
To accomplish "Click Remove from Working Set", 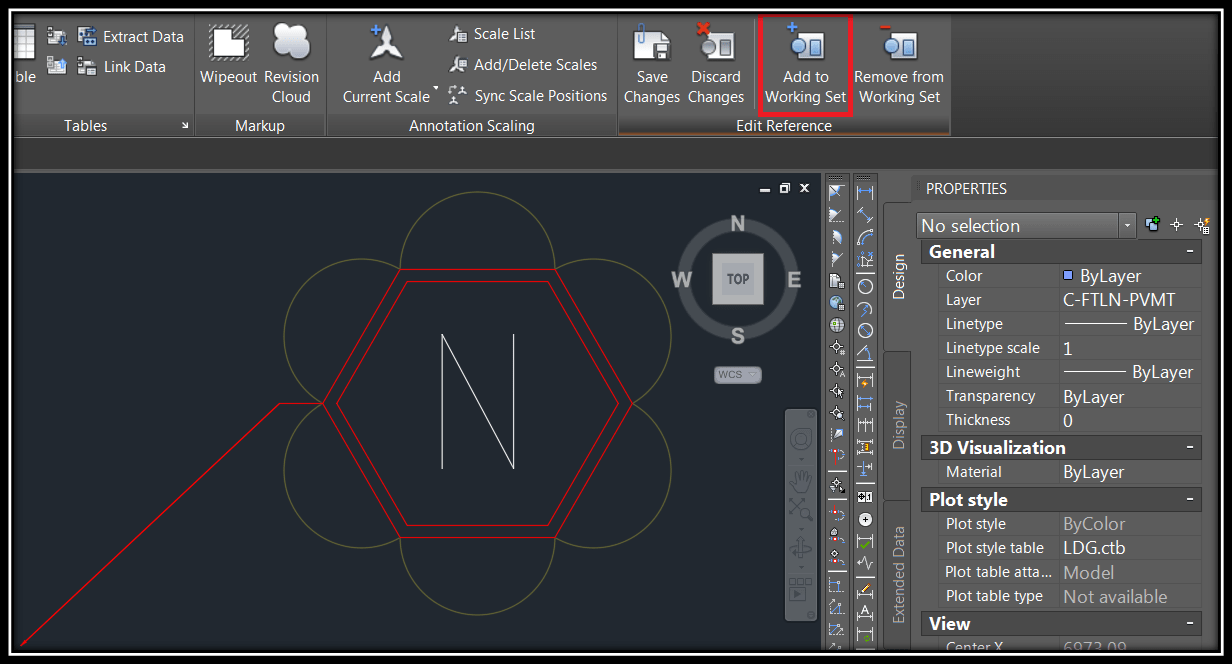I will pyautogui.click(x=899, y=64).
